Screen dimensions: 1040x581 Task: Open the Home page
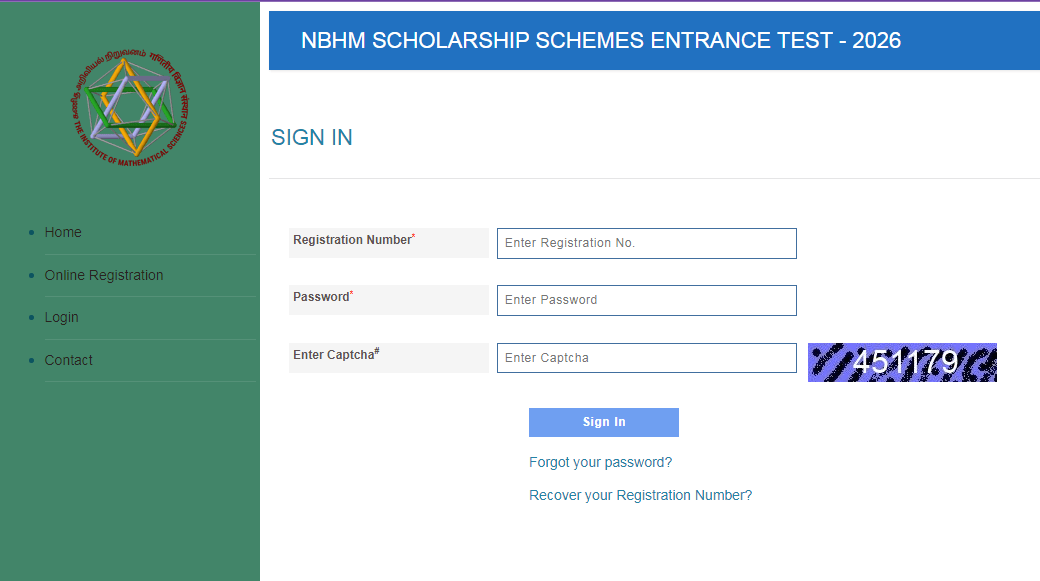pyautogui.click(x=63, y=232)
